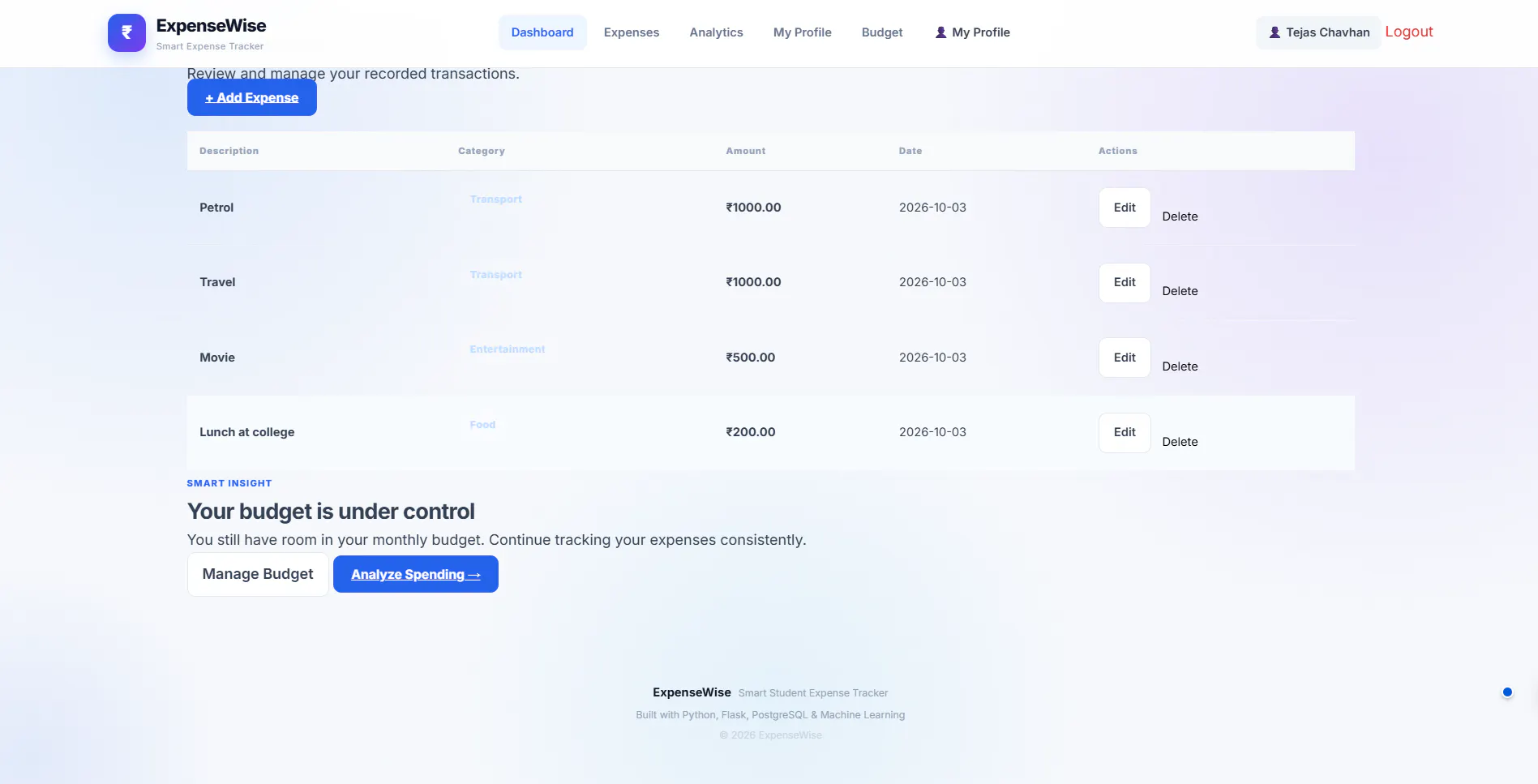
Task: Delete the Movie expense
Action: click(1180, 366)
